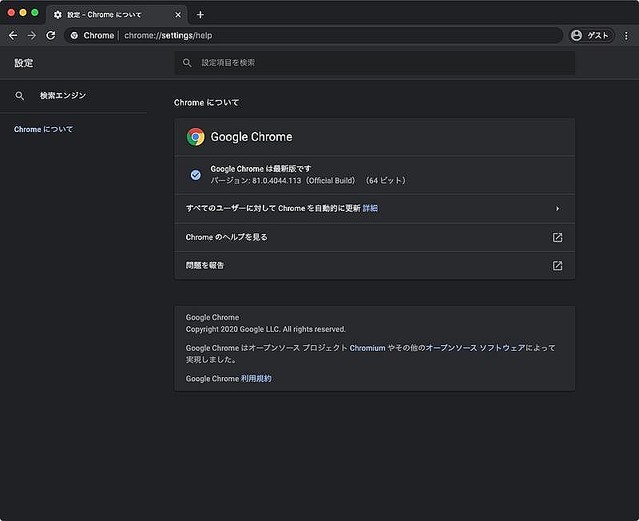Reload the settings page

coord(51,35)
